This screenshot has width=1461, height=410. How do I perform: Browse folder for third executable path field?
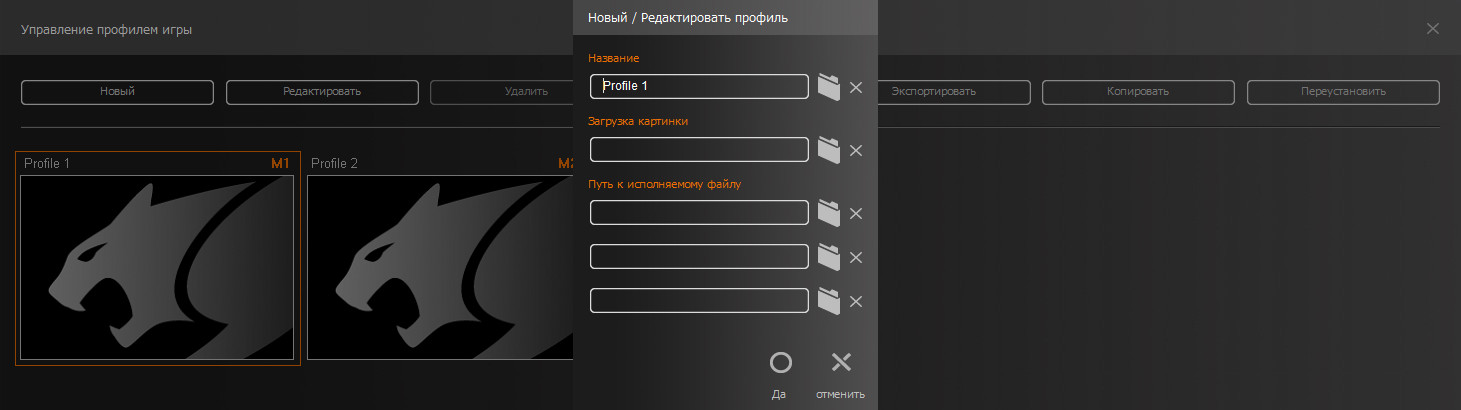click(x=828, y=301)
